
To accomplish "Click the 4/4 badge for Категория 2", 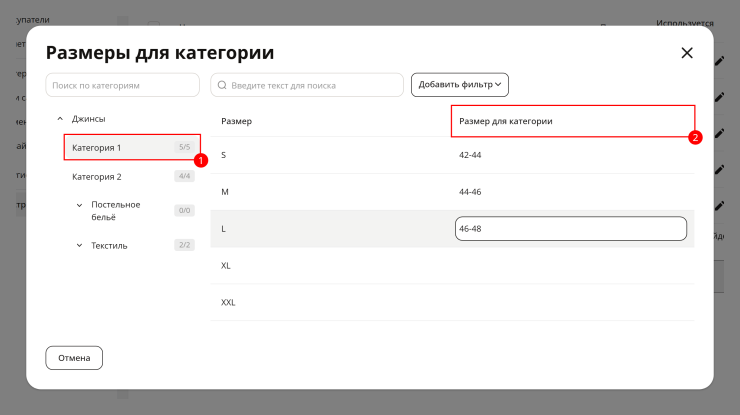I will click(x=185, y=176).
